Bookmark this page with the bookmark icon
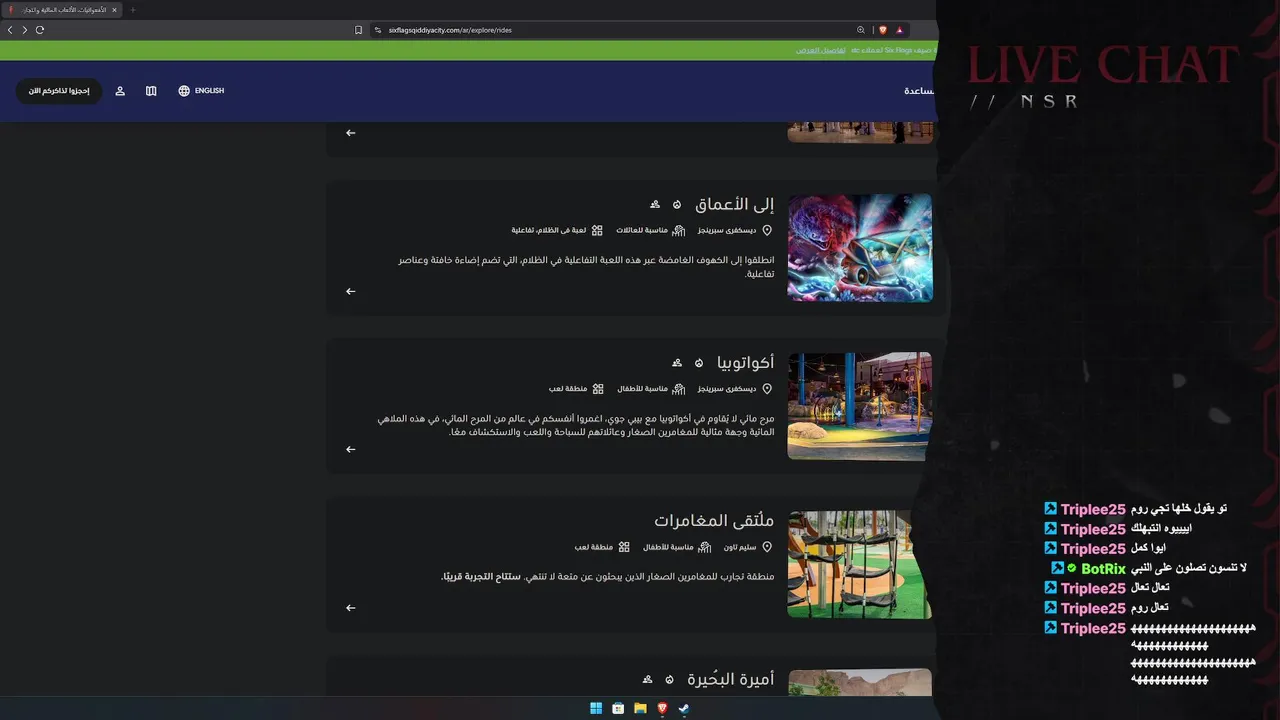Image resolution: width=1280 pixels, height=720 pixels. coord(359,30)
